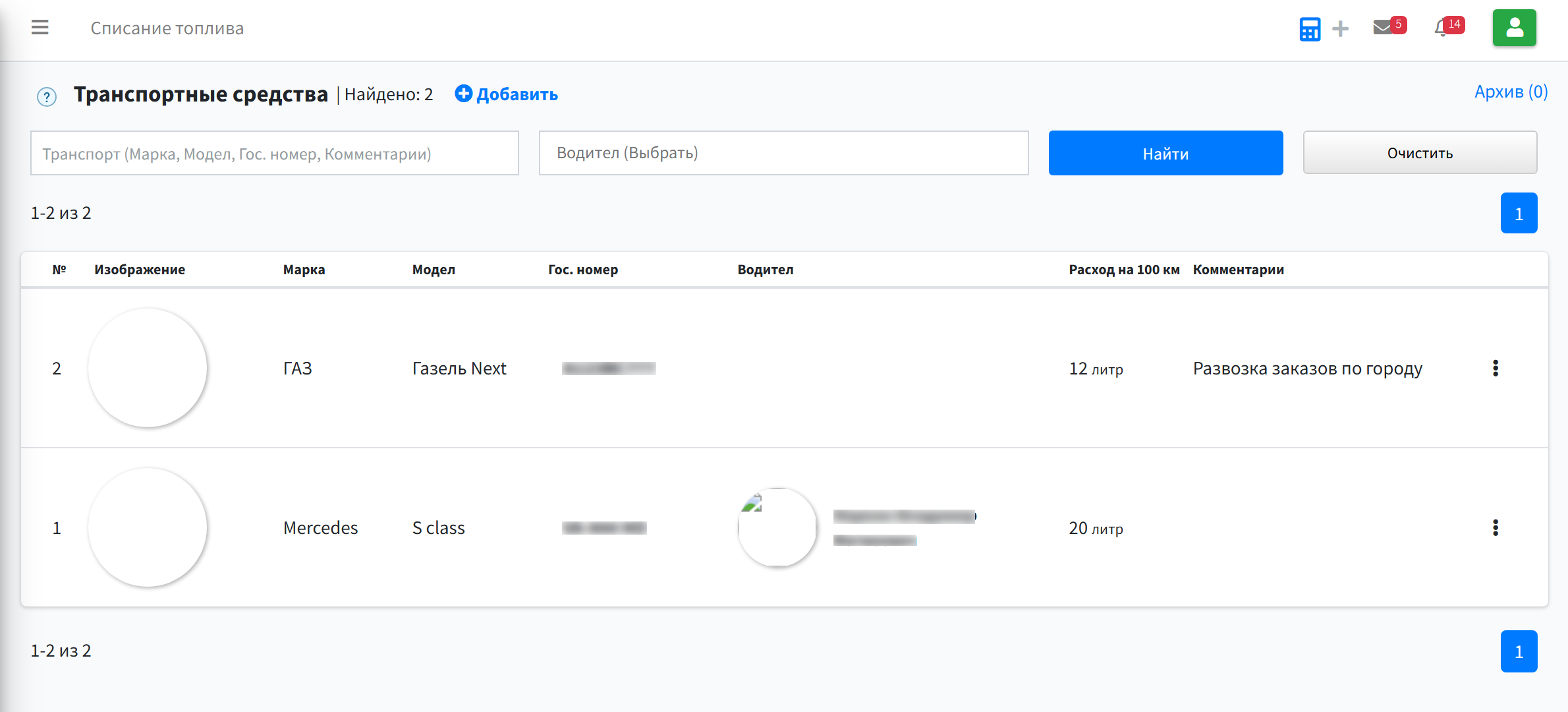Select page 1 in bottom pagination
1568x712 pixels.
click(1519, 651)
